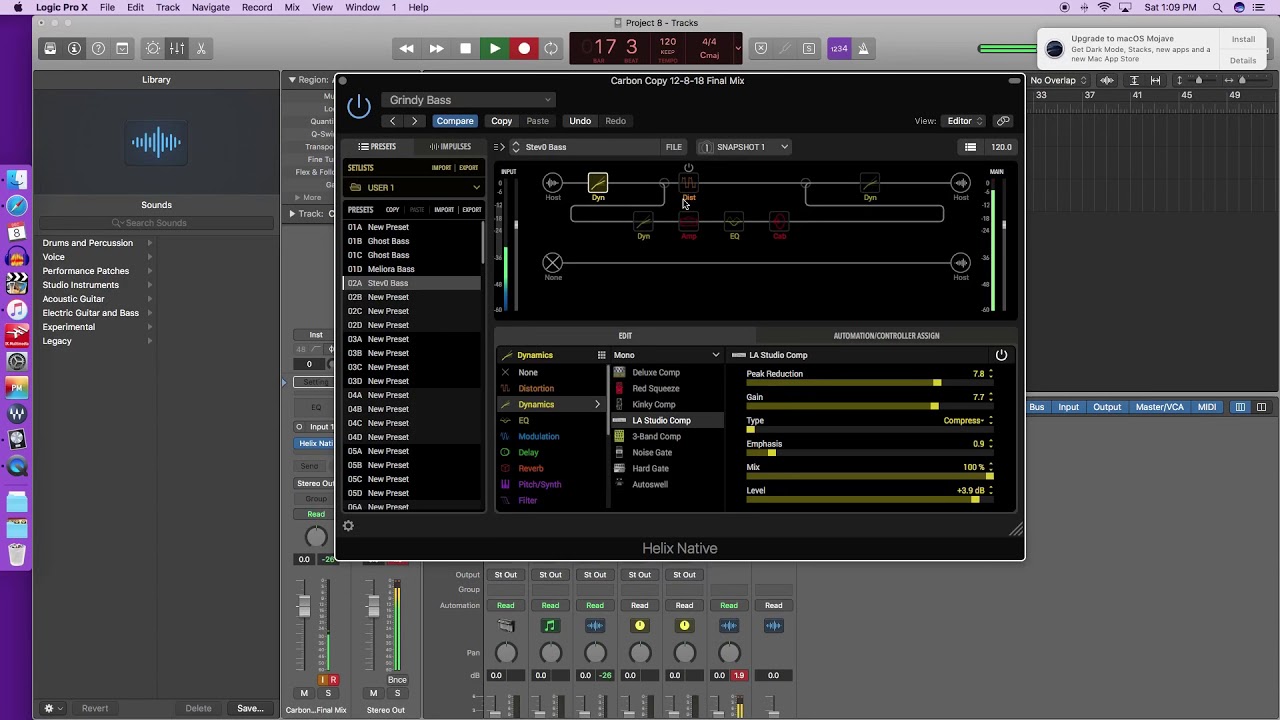
Task: Select the Amp block in signal path
Action: pyautogui.click(x=689, y=222)
